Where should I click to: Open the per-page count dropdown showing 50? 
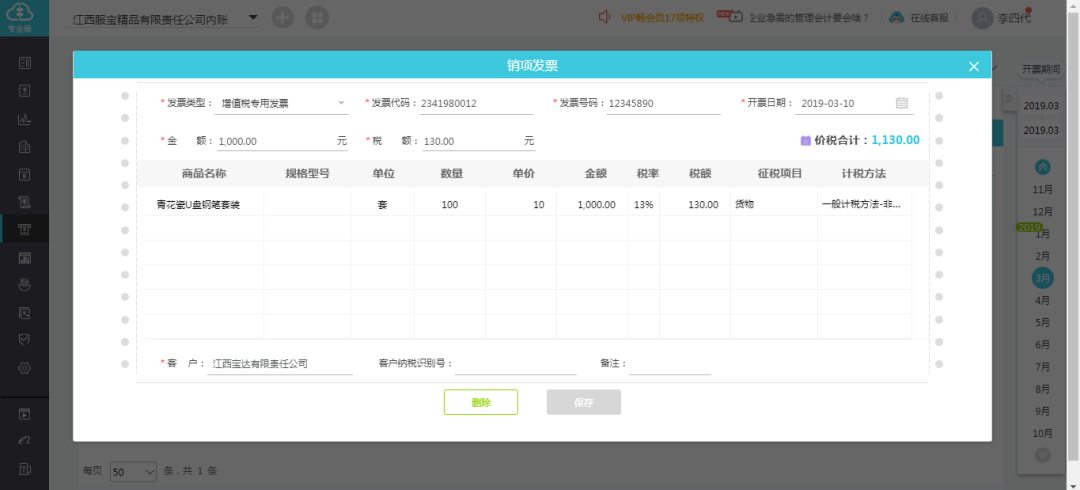(x=134, y=471)
